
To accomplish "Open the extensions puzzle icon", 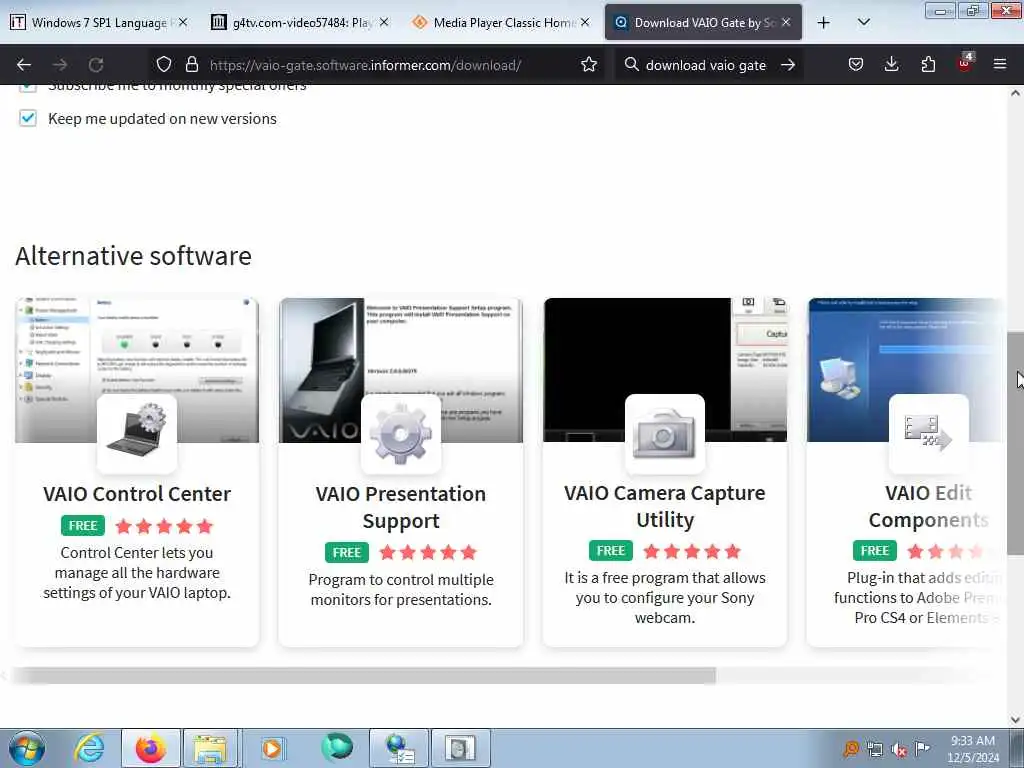I will pyautogui.click(x=928, y=64).
